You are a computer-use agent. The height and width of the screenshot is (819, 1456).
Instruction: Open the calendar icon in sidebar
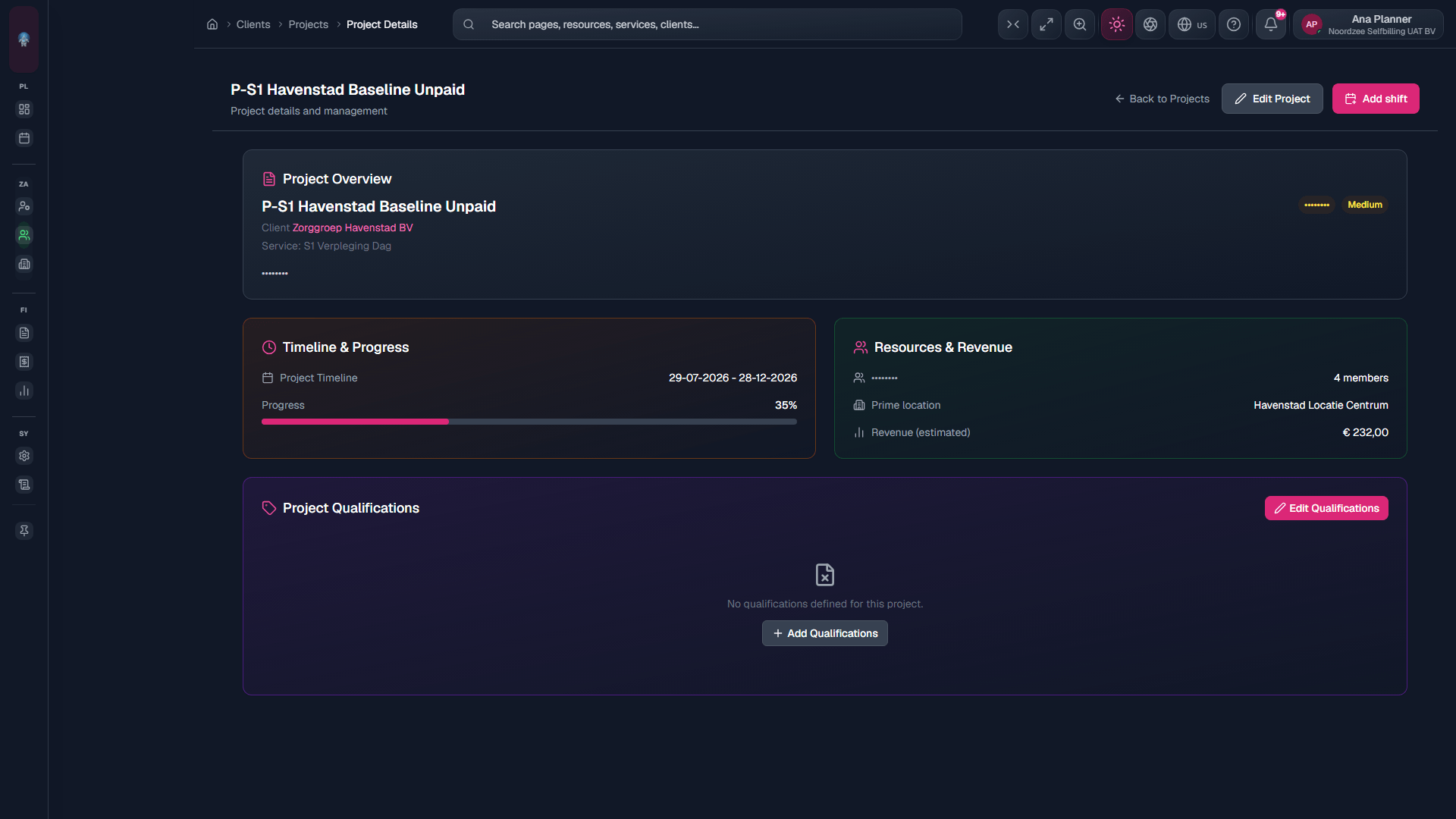coord(24,138)
